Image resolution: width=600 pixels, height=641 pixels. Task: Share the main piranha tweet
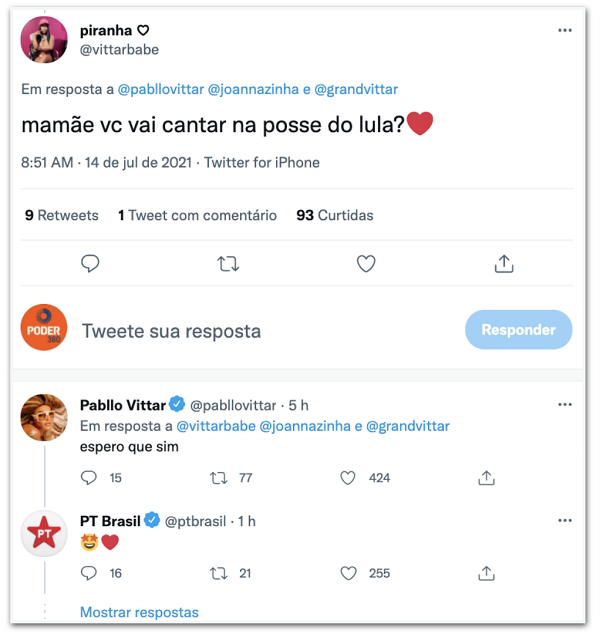pyautogui.click(x=504, y=263)
